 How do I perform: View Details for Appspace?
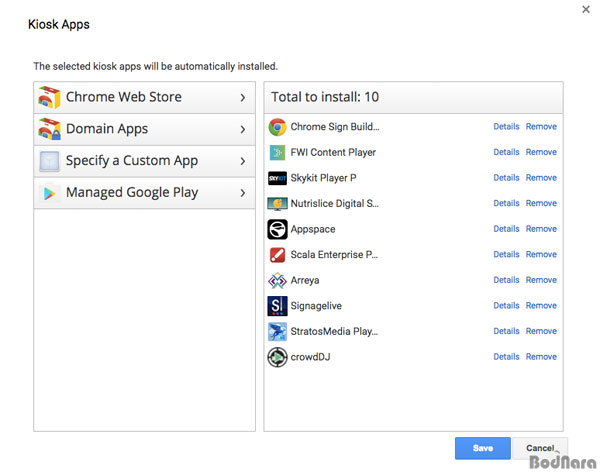tap(506, 229)
